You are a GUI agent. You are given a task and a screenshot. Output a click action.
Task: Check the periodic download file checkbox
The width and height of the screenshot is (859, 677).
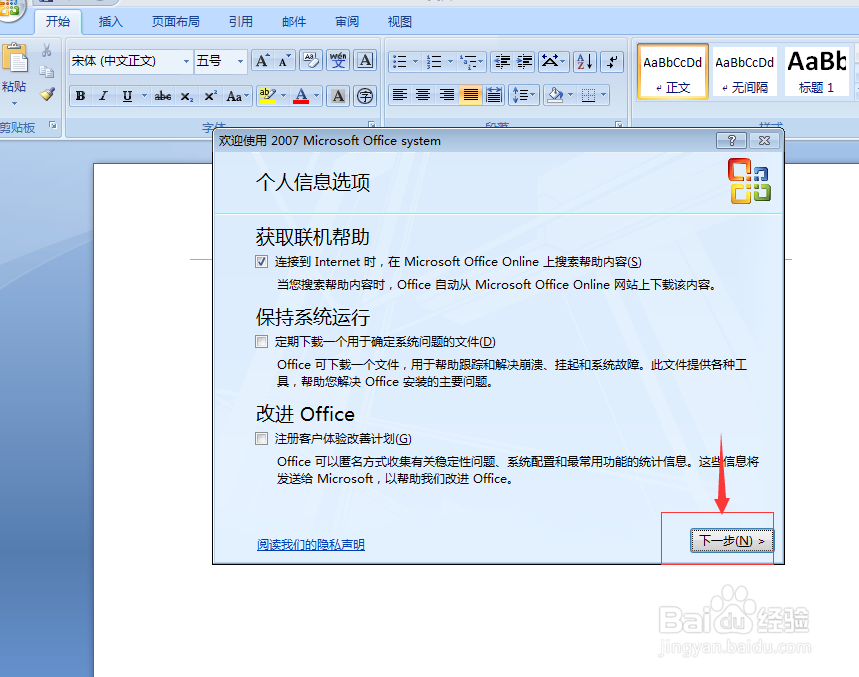click(262, 342)
